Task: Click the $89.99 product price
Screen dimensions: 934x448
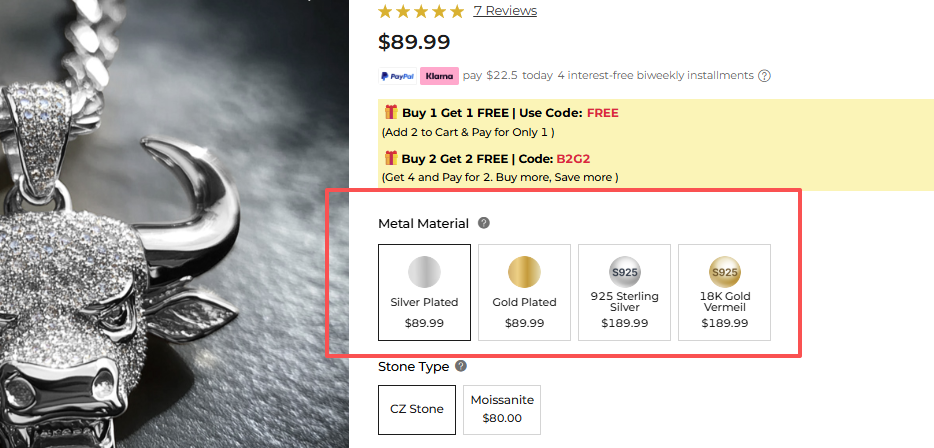Action: click(x=414, y=42)
